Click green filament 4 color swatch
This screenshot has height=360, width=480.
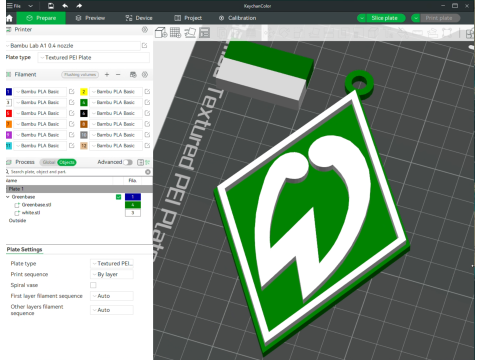[x=84, y=102]
